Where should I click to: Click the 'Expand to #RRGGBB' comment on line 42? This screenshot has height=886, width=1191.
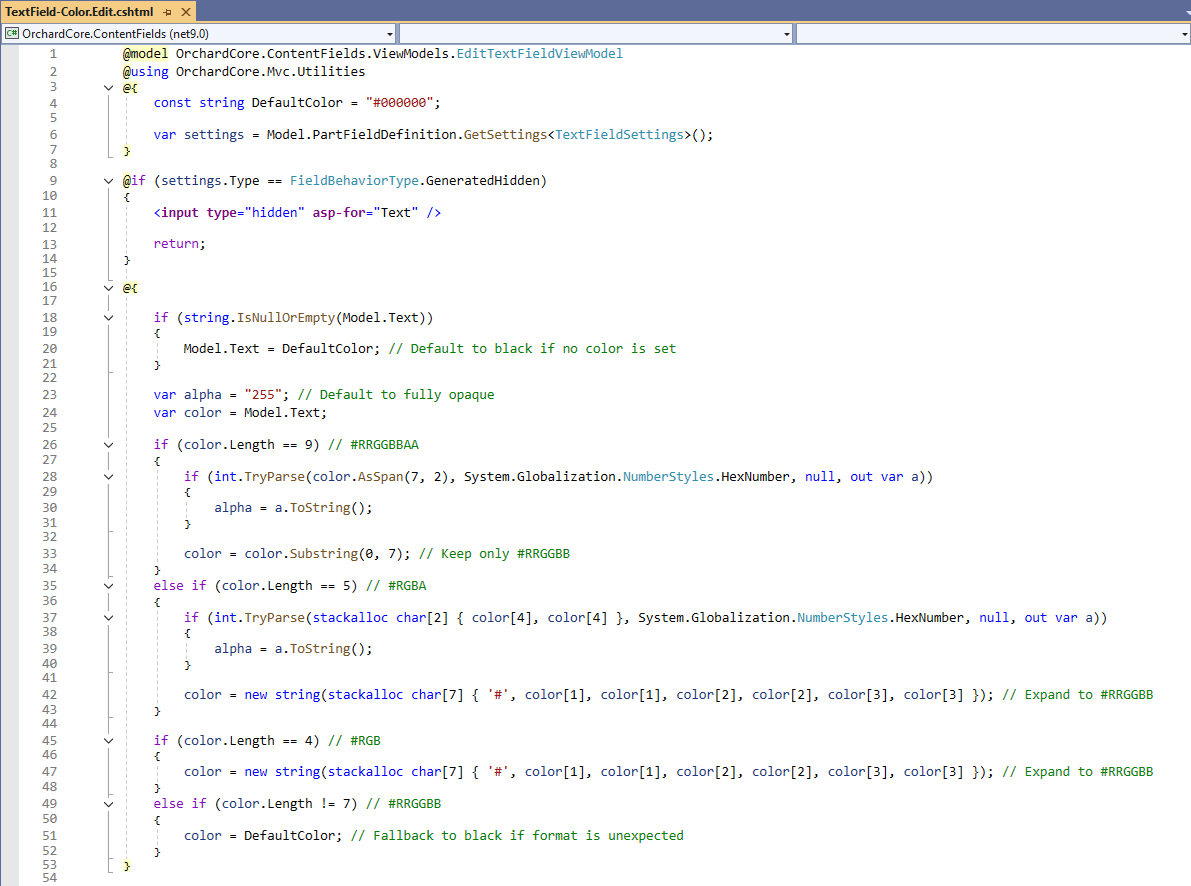[1078, 695]
